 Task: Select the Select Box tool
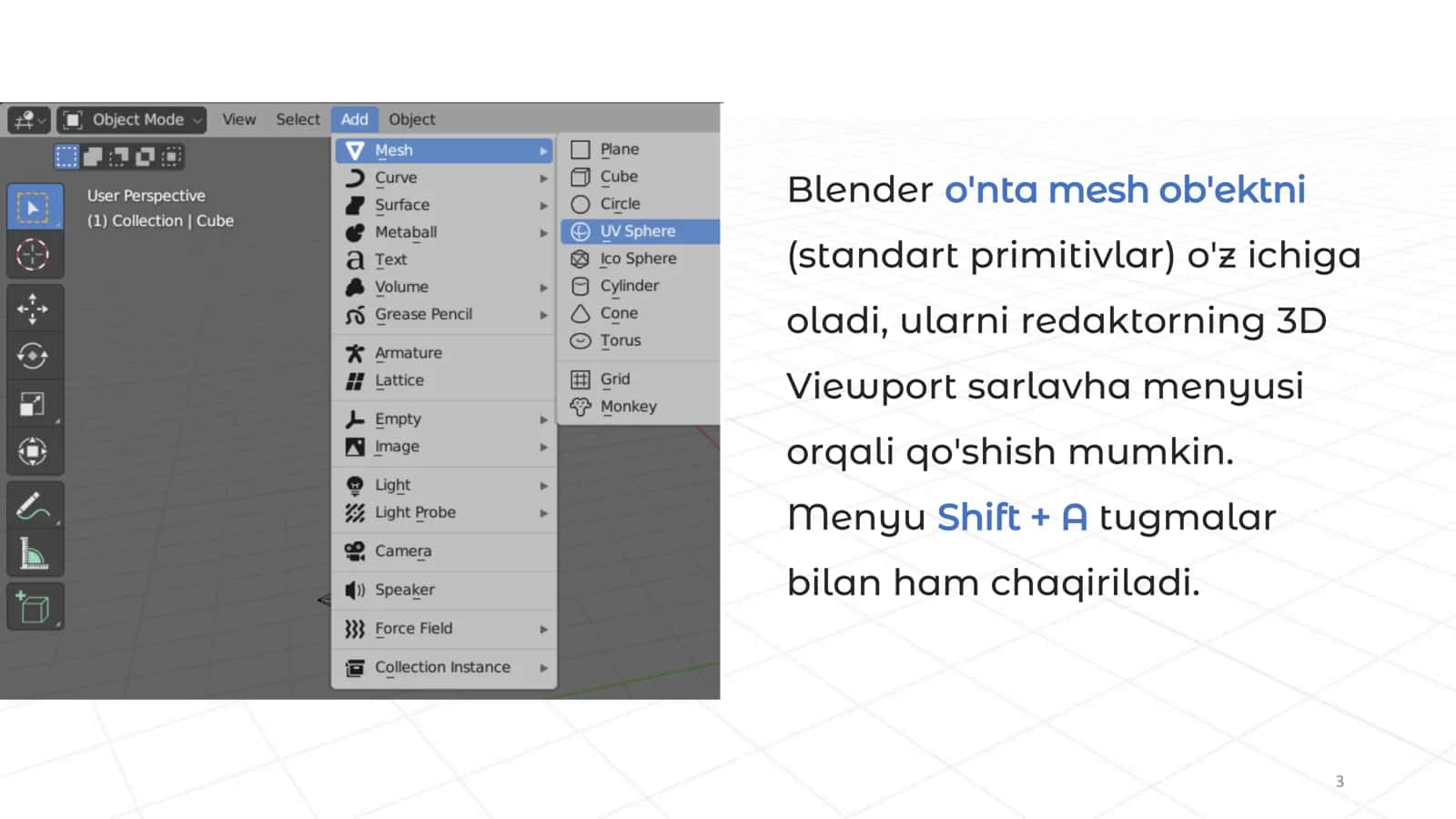[x=35, y=207]
